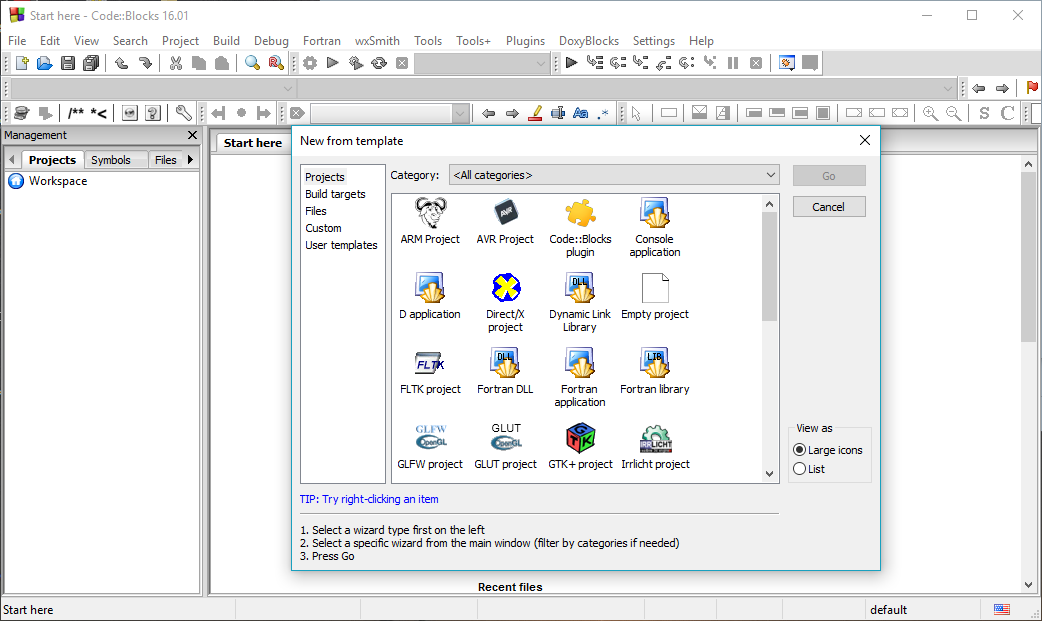Image resolution: width=1042 pixels, height=621 pixels.
Task: Open the Build menu
Action: tap(226, 41)
